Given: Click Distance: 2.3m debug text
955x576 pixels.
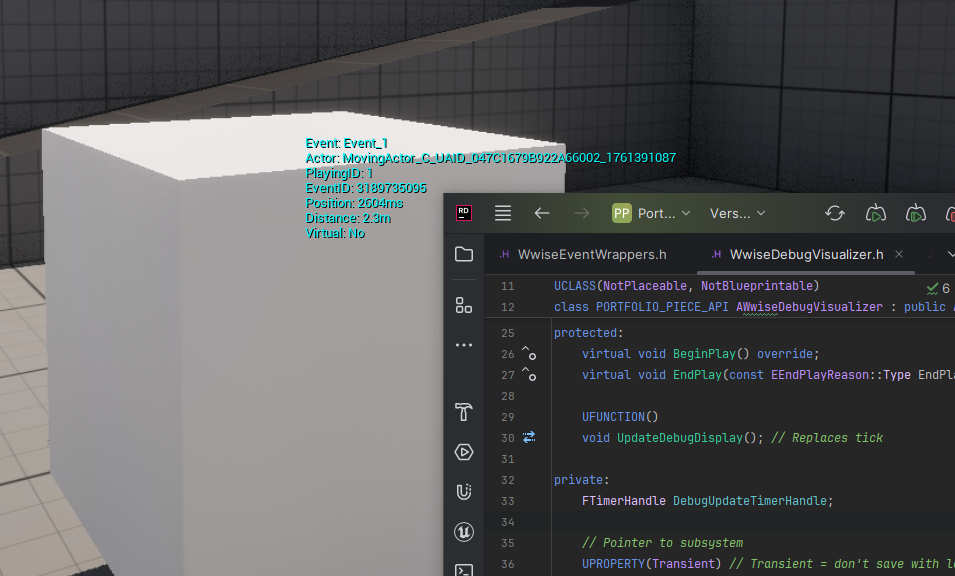Looking at the screenshot, I should [x=348, y=218].
